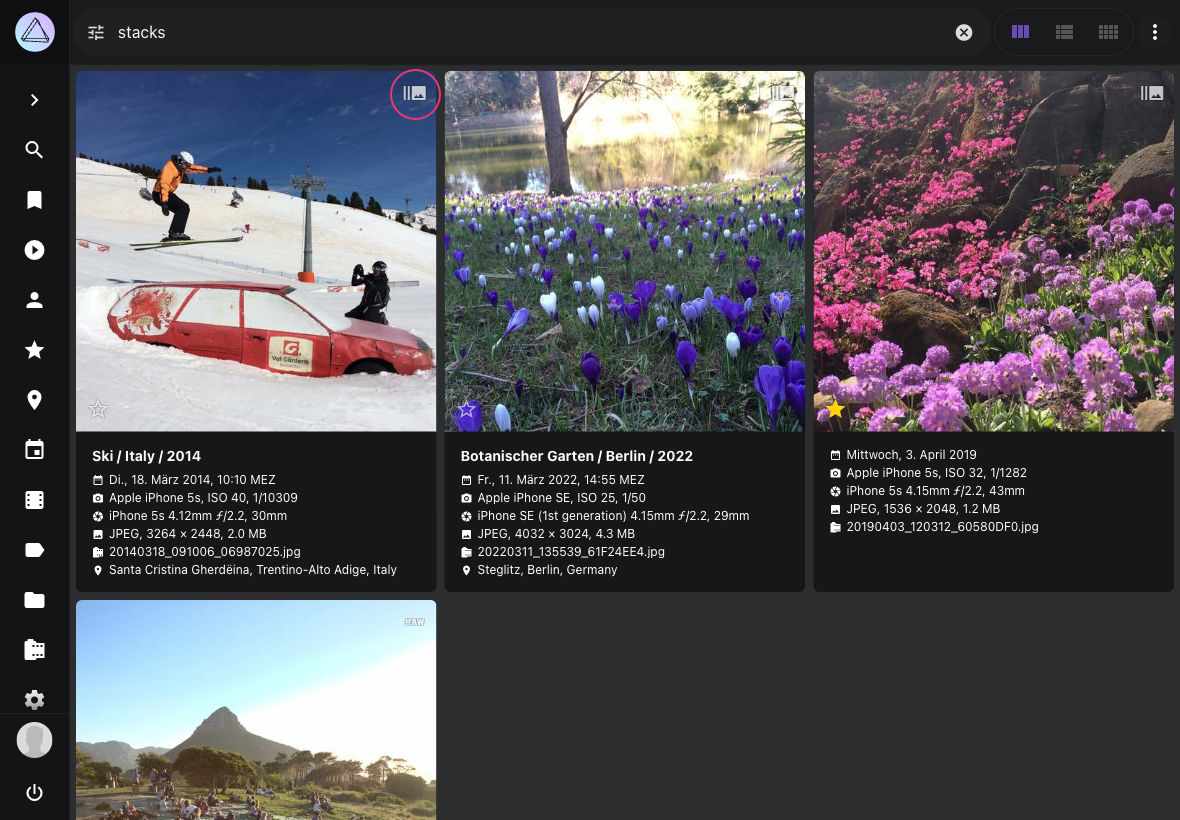
Task: Click lens info iPhone SE 4.15mm
Action: pos(613,516)
